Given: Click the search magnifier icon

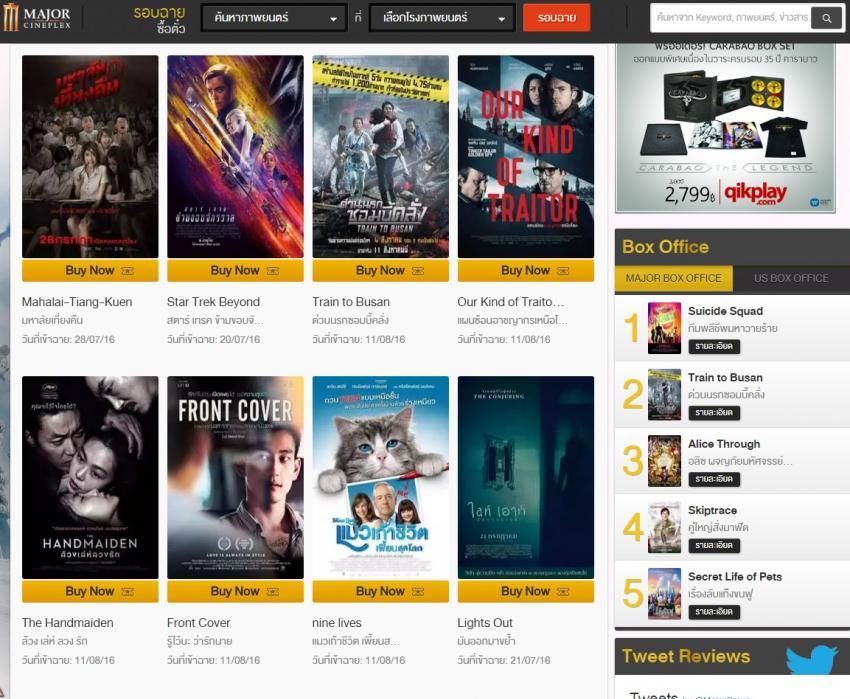Looking at the screenshot, I should [826, 18].
